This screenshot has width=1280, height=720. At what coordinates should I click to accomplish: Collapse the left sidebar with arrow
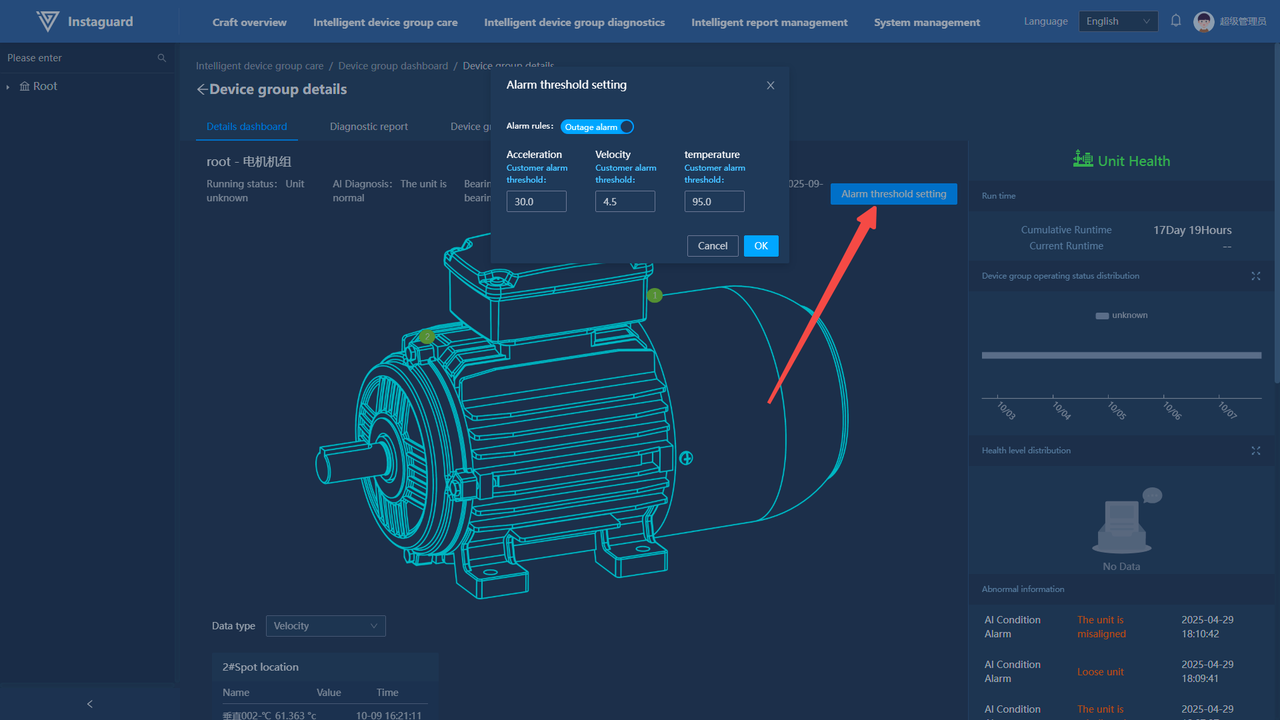point(89,704)
